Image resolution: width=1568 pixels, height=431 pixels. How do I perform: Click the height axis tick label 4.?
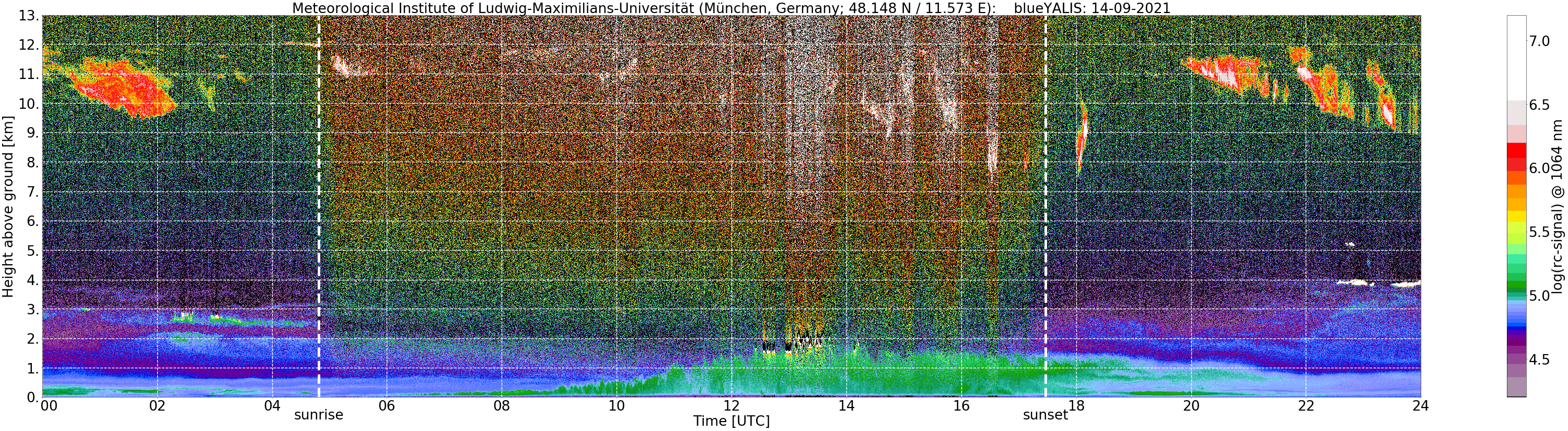tap(33, 280)
